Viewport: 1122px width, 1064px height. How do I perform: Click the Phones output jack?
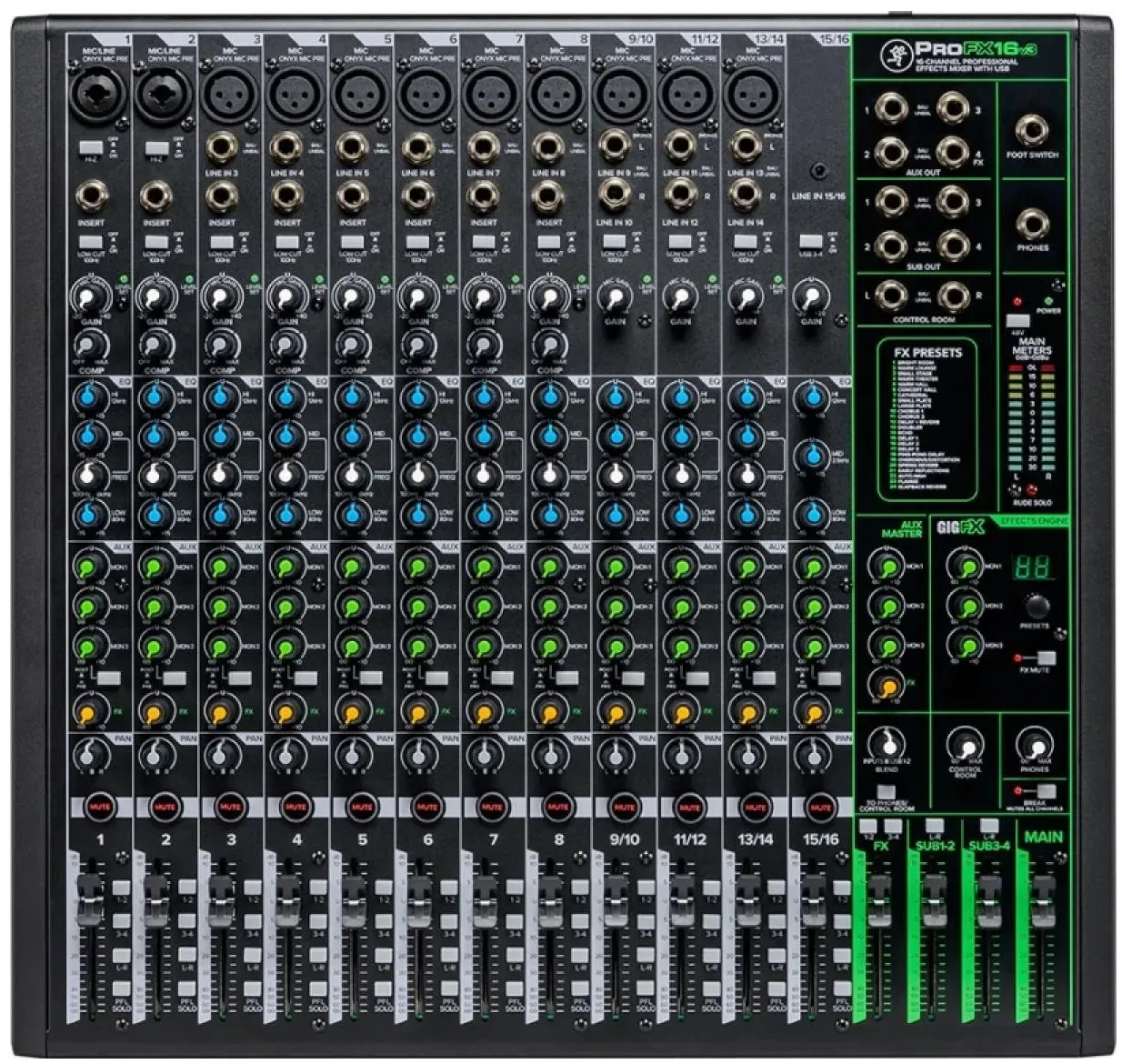(x=1032, y=225)
